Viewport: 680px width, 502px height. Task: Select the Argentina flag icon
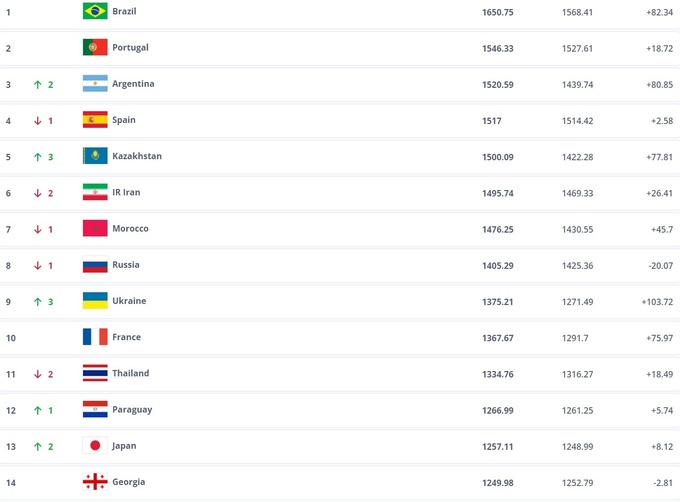click(x=95, y=84)
